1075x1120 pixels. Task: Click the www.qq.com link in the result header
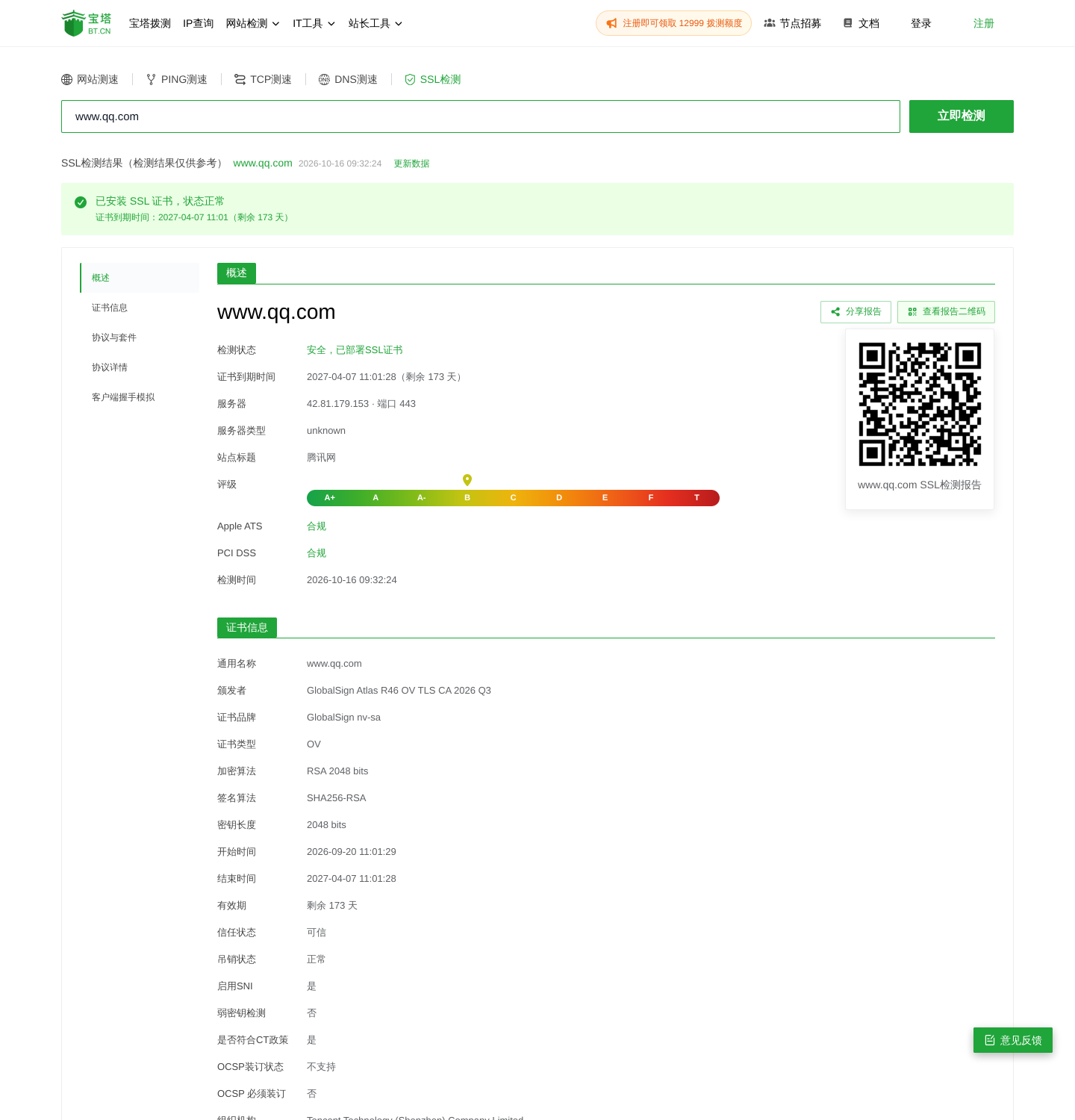point(263,163)
